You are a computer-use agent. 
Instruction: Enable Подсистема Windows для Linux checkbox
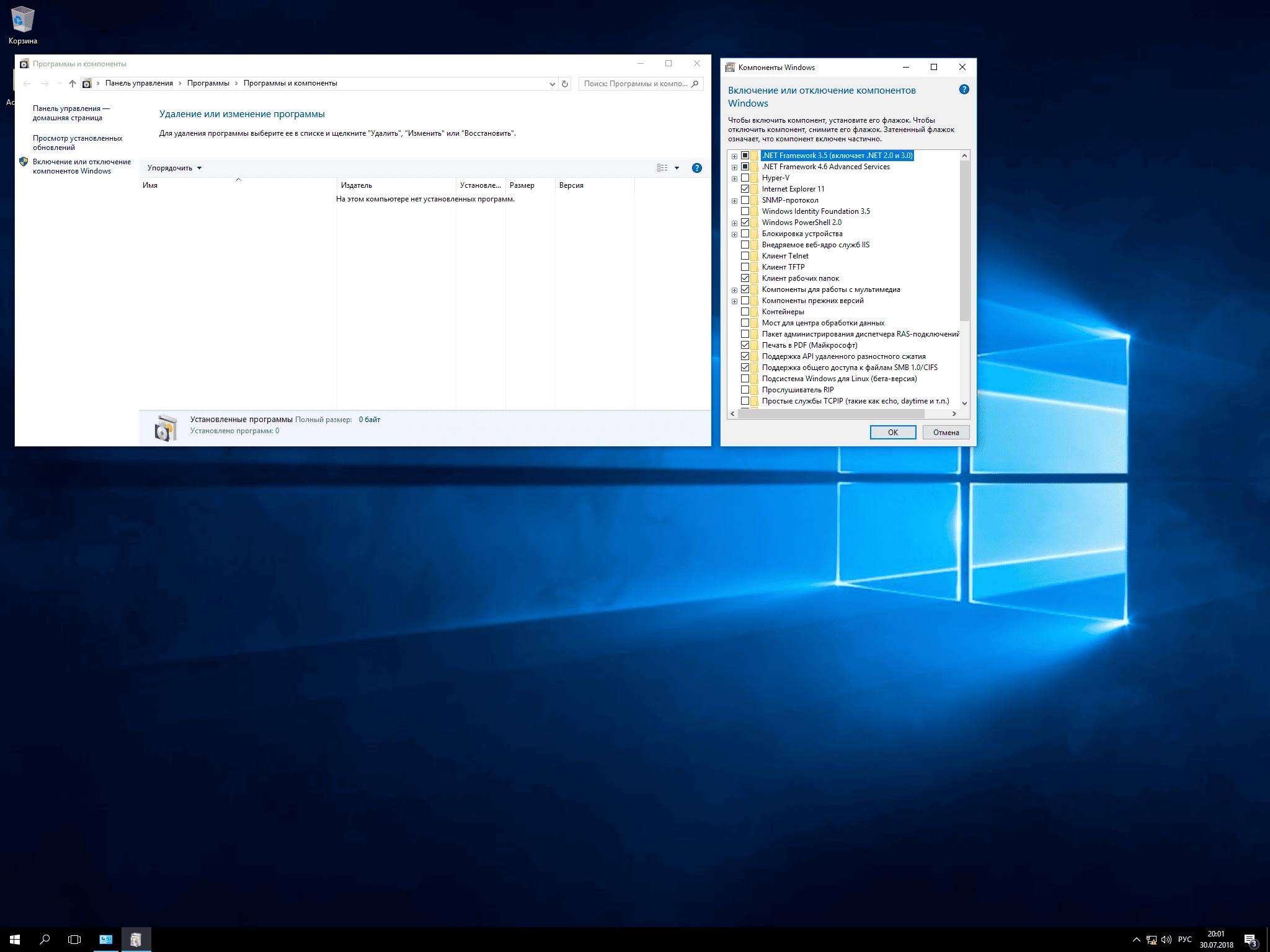pos(745,379)
